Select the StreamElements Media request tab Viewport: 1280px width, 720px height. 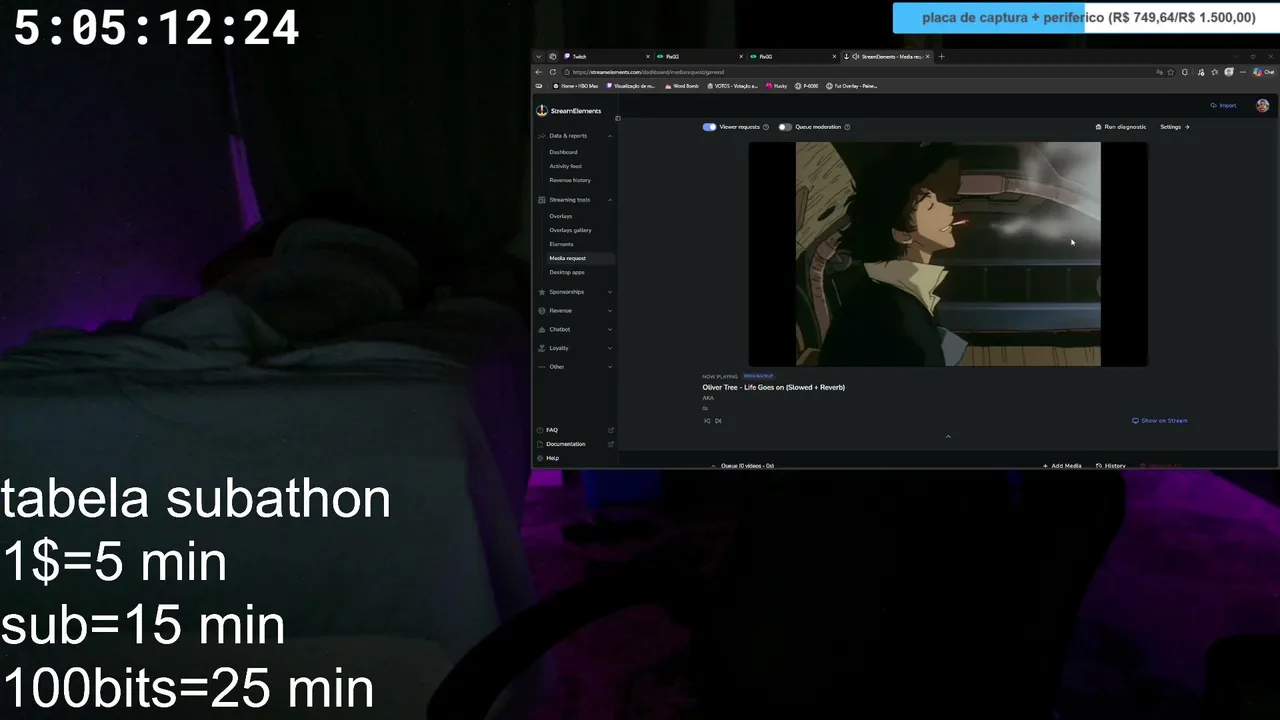[886, 57]
